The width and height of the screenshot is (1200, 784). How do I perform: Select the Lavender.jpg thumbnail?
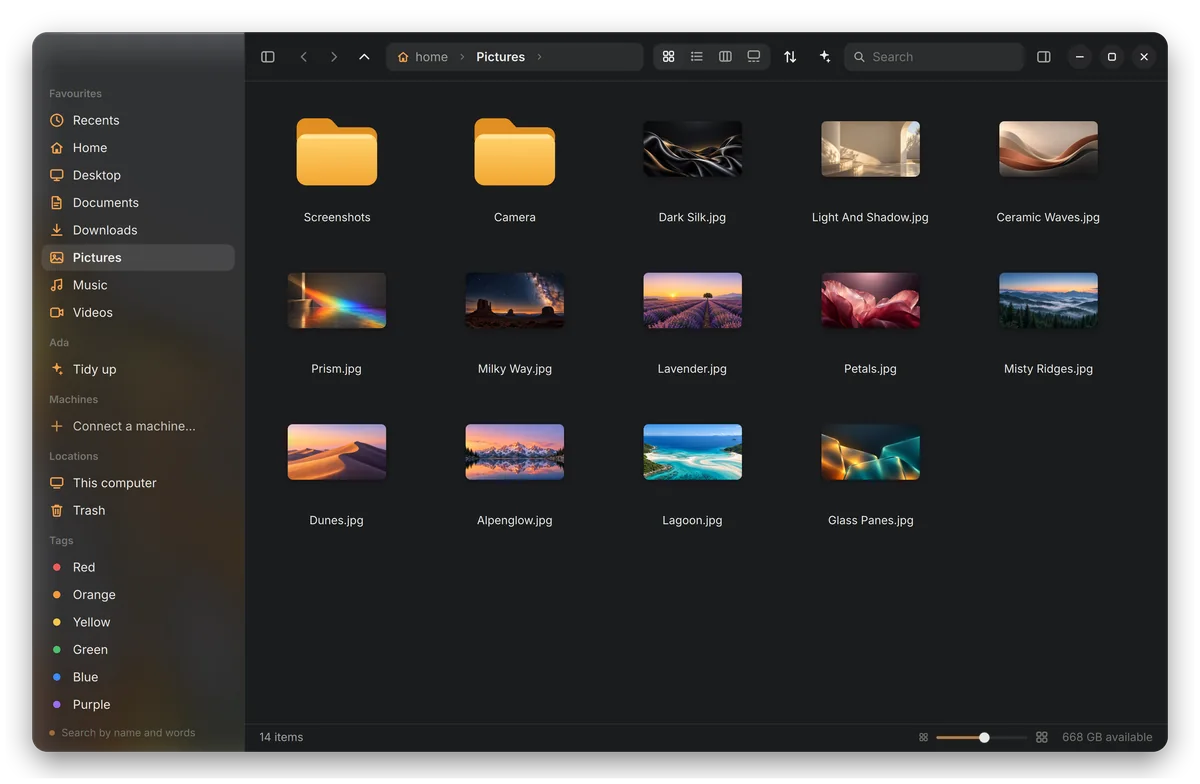pyautogui.click(x=693, y=301)
